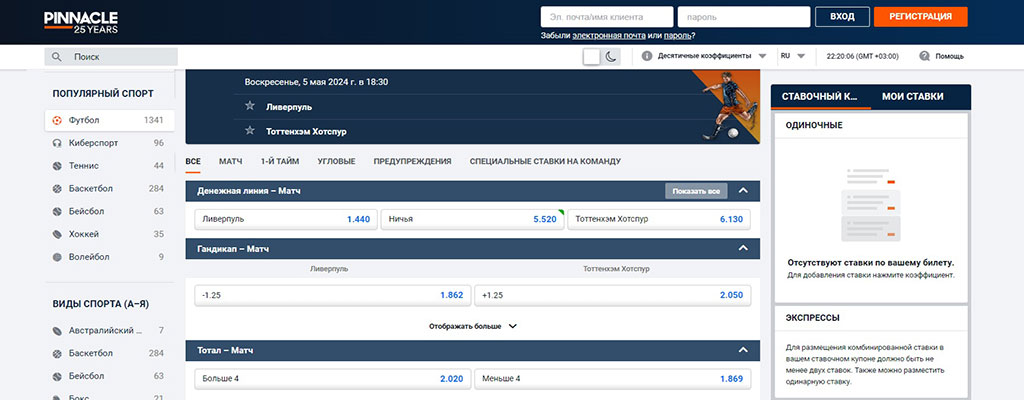The height and width of the screenshot is (400, 1024).
Task: Favorite Тоттенхэм Хотспур with the star icon
Action: (x=249, y=131)
